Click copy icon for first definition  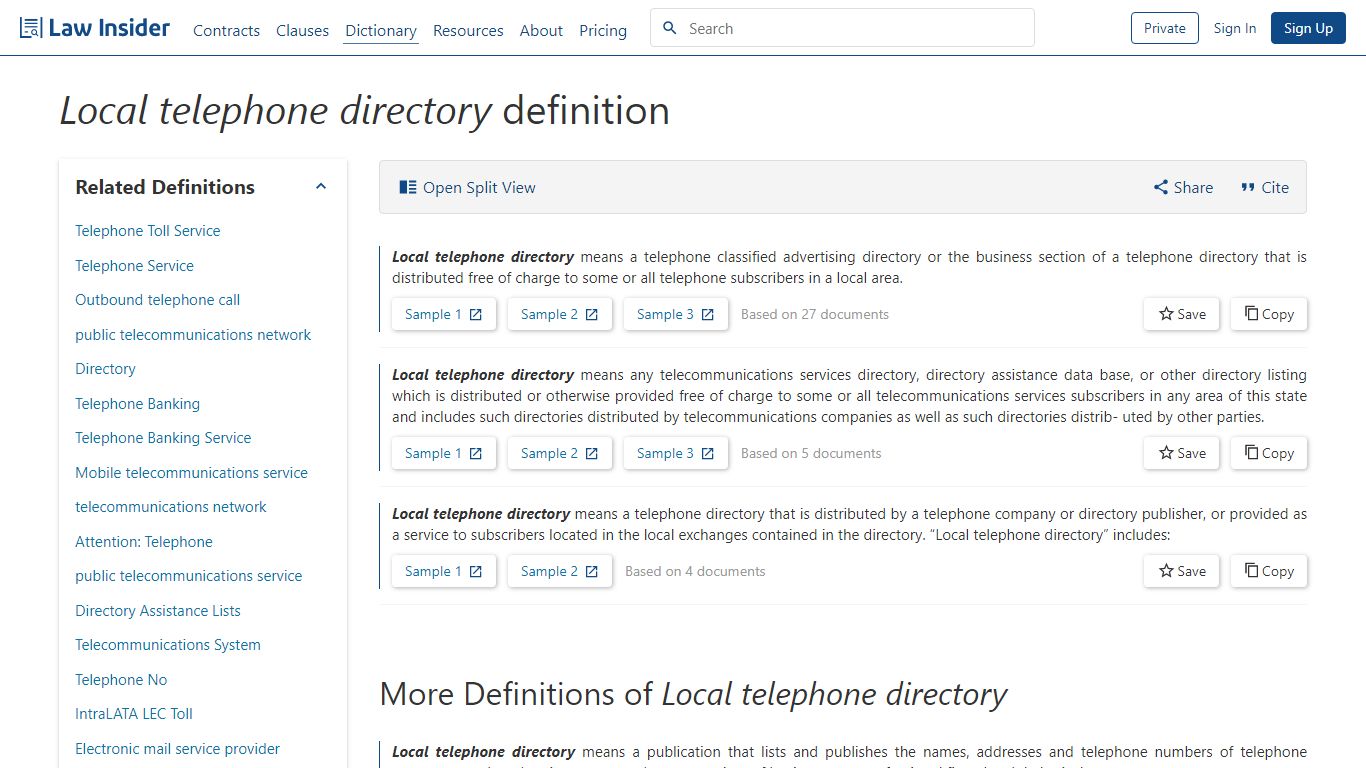point(1251,313)
